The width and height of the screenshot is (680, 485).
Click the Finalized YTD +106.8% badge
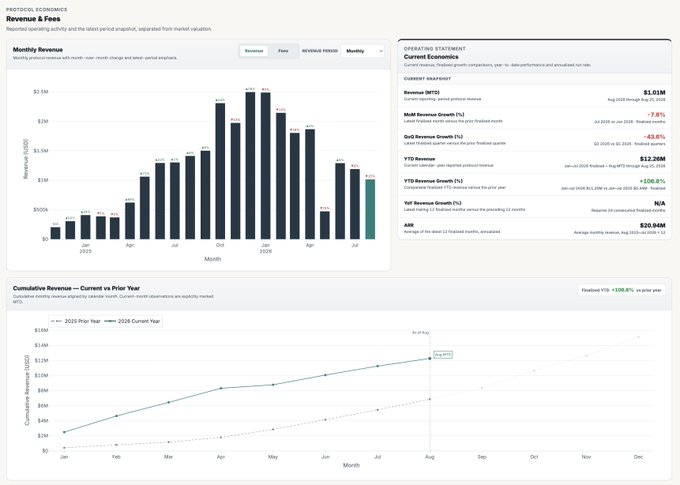pyautogui.click(x=621, y=290)
